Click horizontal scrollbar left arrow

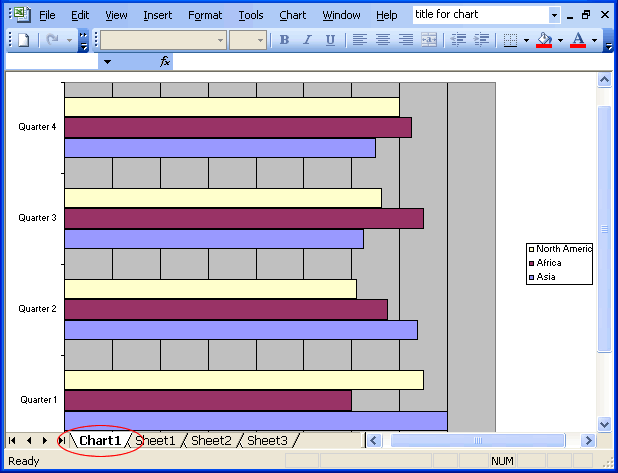coord(374,440)
